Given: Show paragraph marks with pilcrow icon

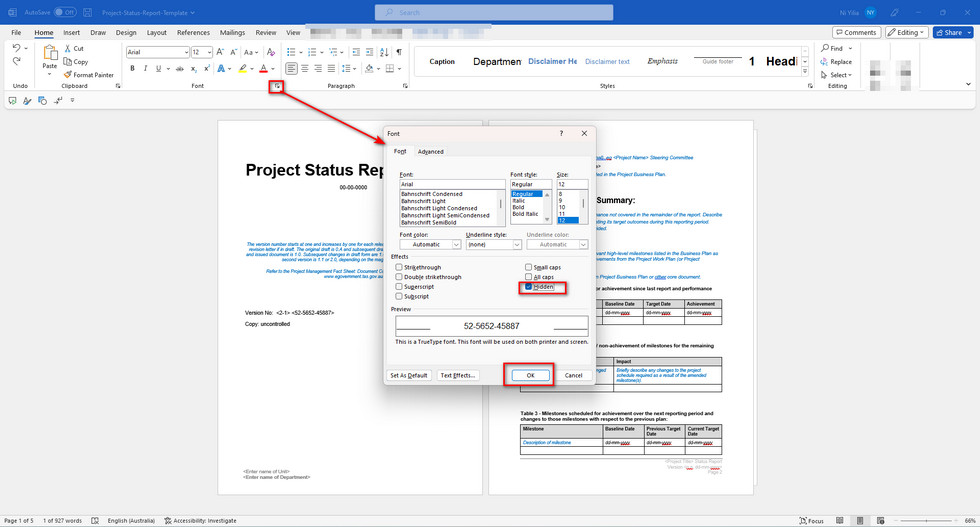Looking at the screenshot, I should tap(399, 52).
